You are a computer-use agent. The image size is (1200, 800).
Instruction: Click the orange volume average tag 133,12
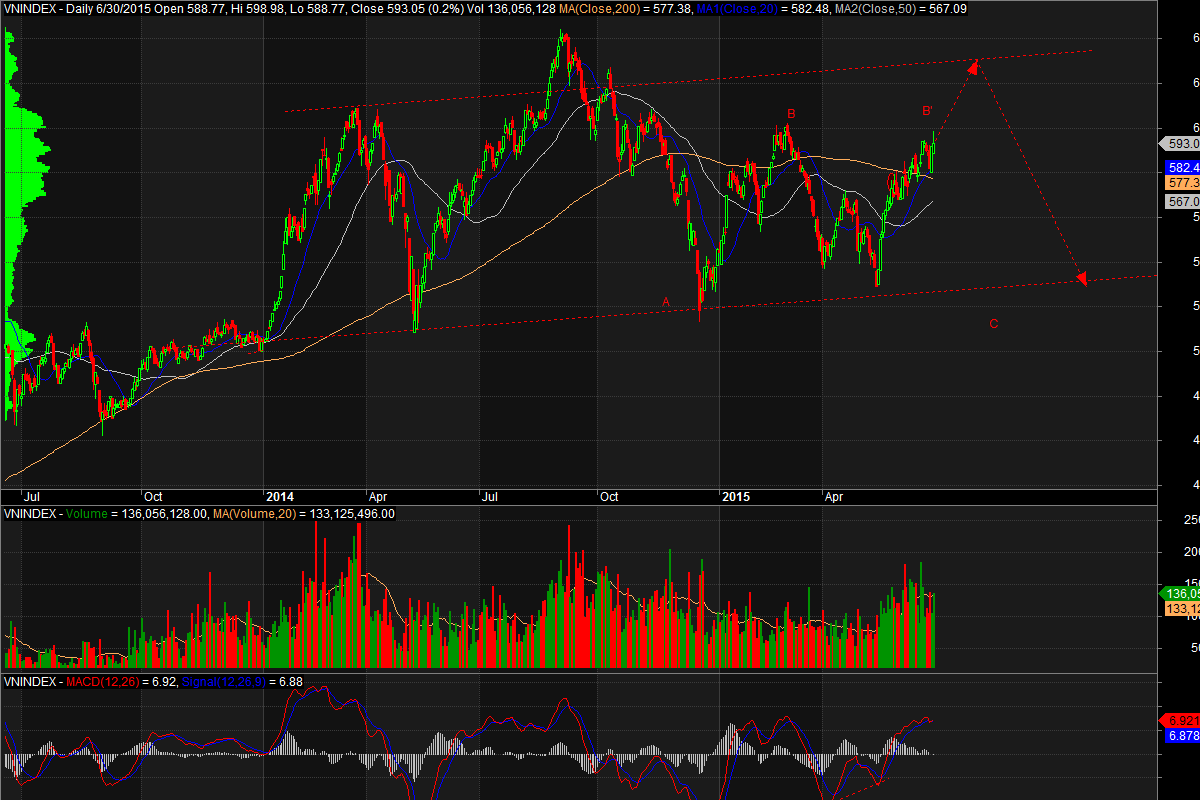click(x=1180, y=609)
